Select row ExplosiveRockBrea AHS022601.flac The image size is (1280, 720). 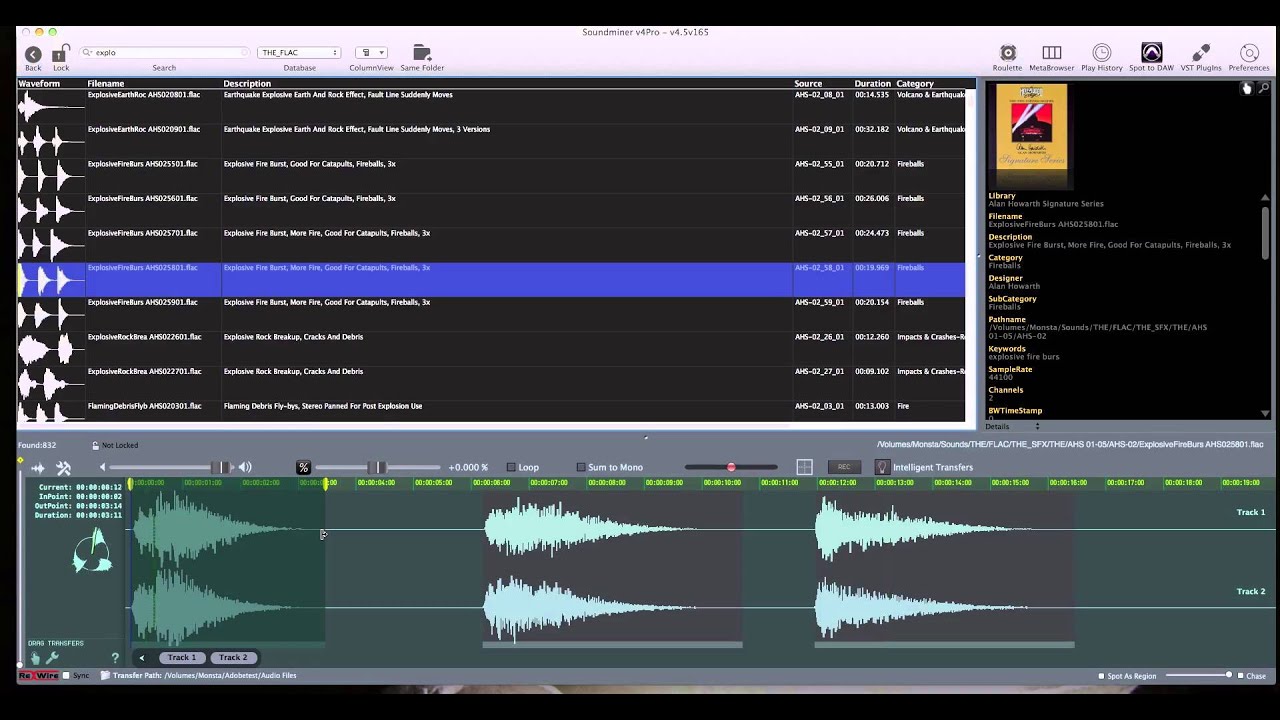tap(491, 348)
